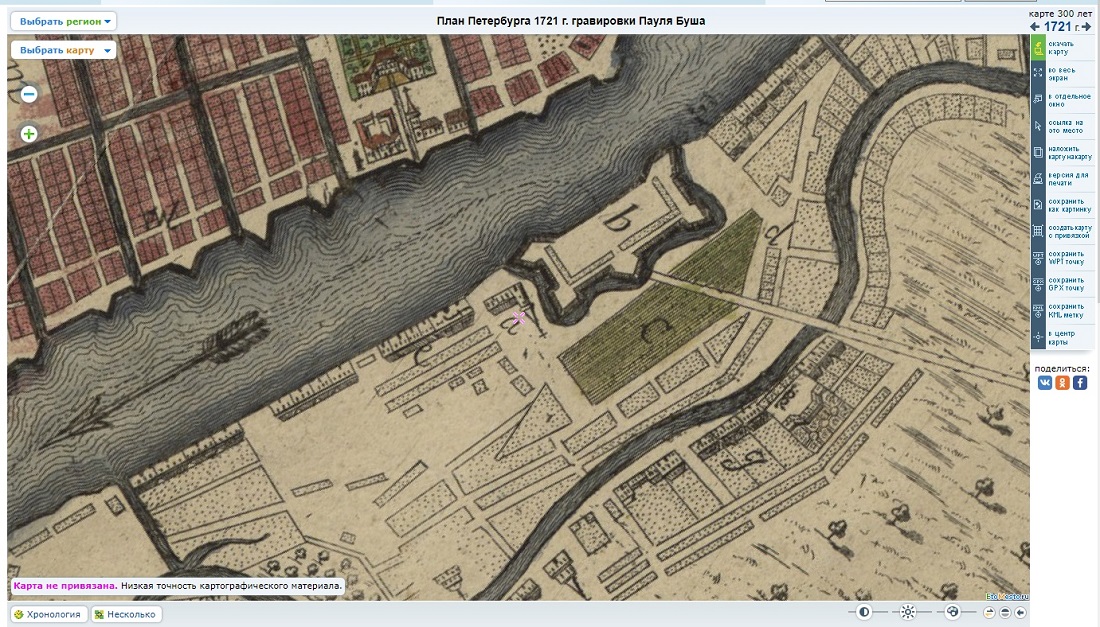The width and height of the screenshot is (1100, 627).
Task: Click the create georeferenced map grid icon
Action: (1038, 231)
